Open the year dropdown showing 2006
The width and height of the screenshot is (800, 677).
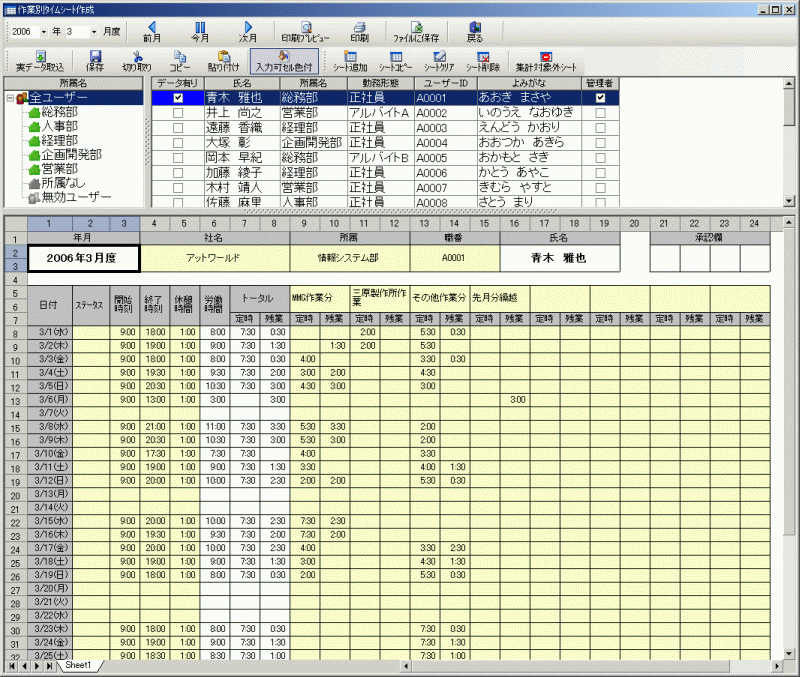(x=44, y=32)
